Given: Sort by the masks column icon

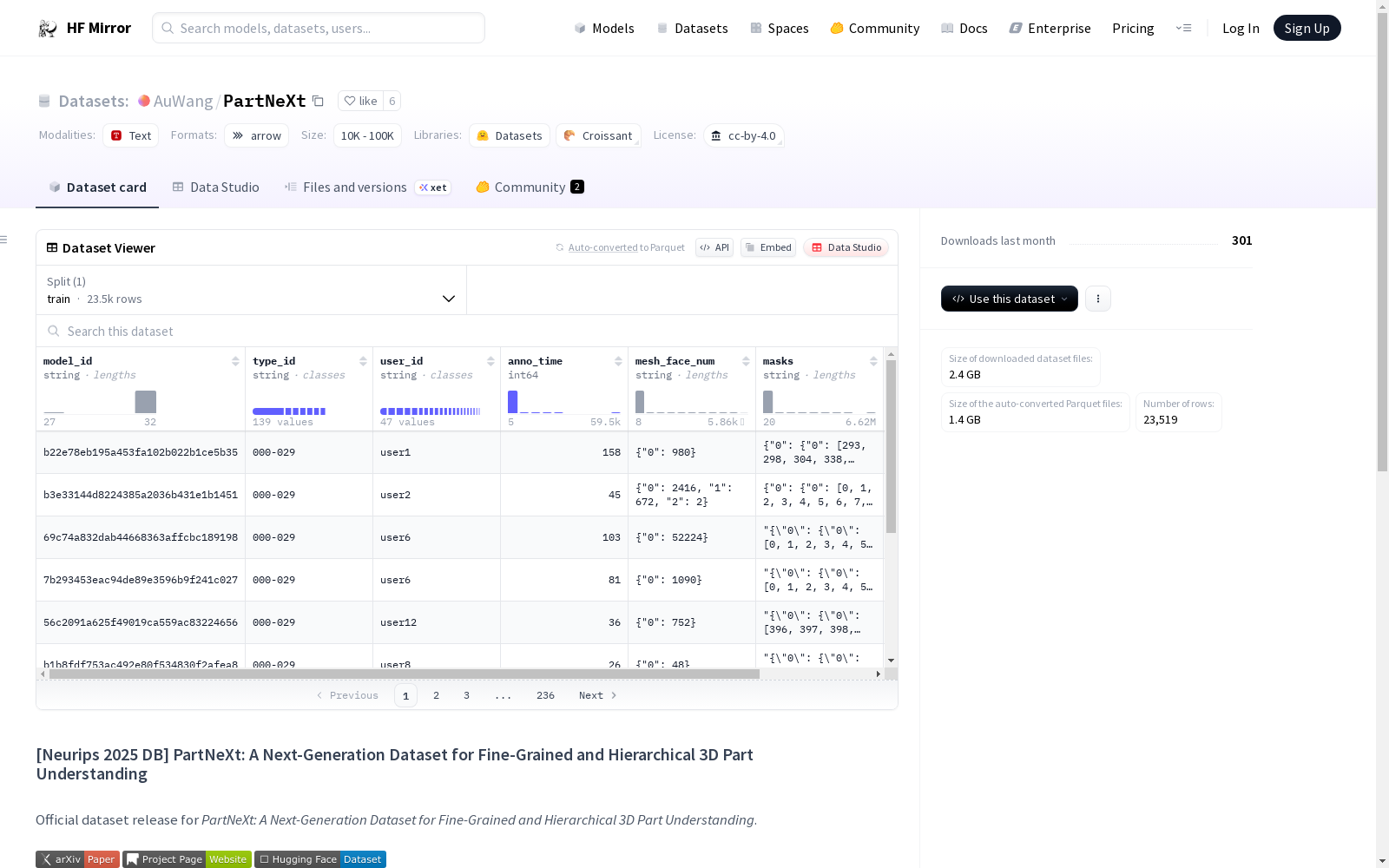Looking at the screenshot, I should point(873,361).
